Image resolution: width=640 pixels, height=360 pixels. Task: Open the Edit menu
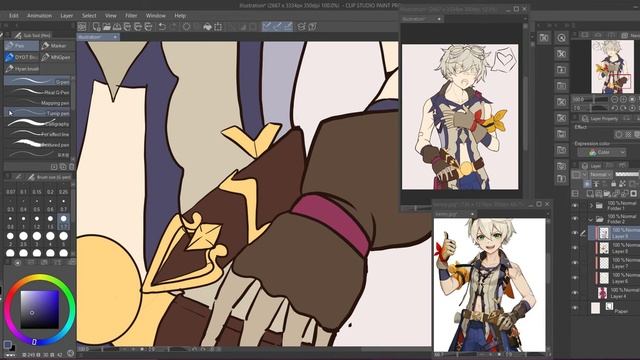tap(14, 16)
